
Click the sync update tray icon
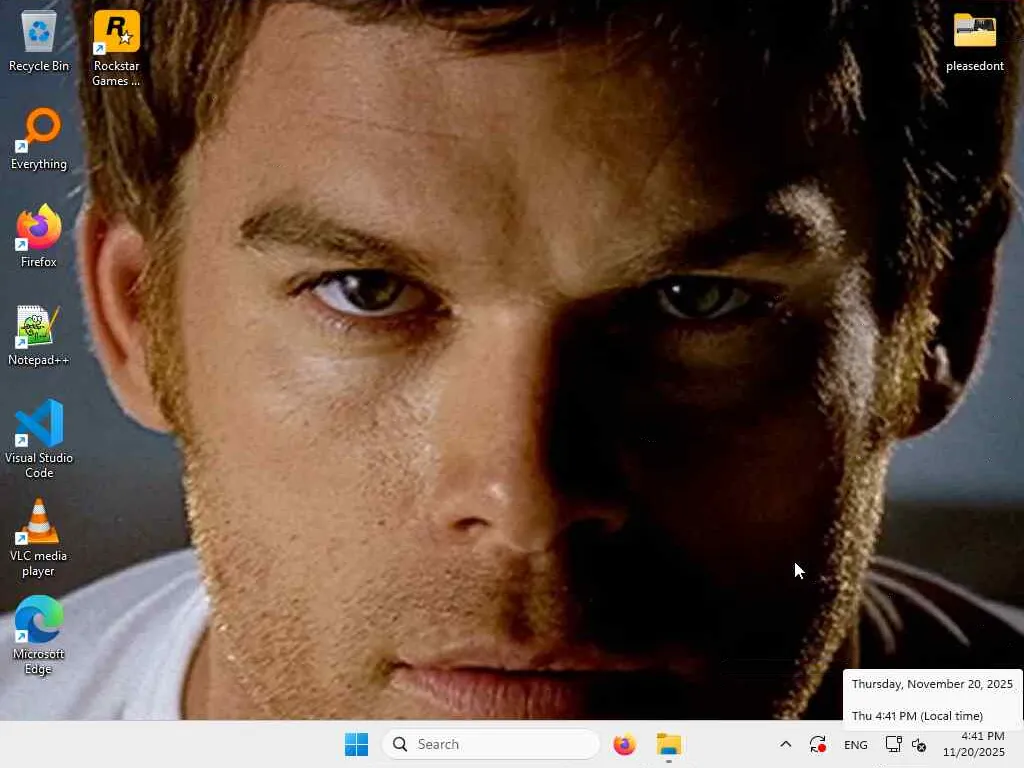pyautogui.click(x=818, y=744)
